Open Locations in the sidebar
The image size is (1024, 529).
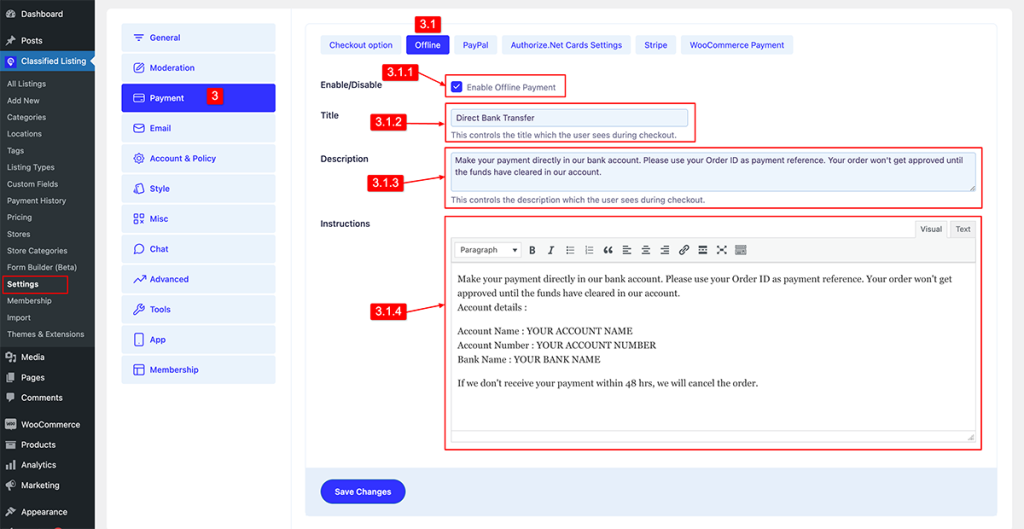click(24, 134)
